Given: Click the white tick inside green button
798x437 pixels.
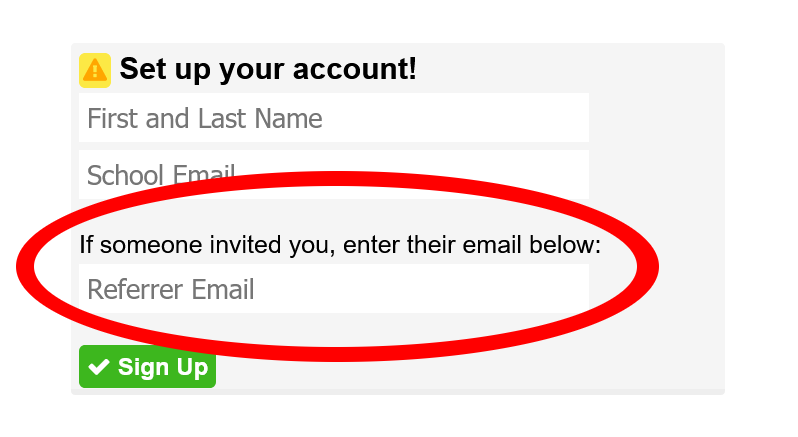Looking at the screenshot, I should pyautogui.click(x=99, y=367).
